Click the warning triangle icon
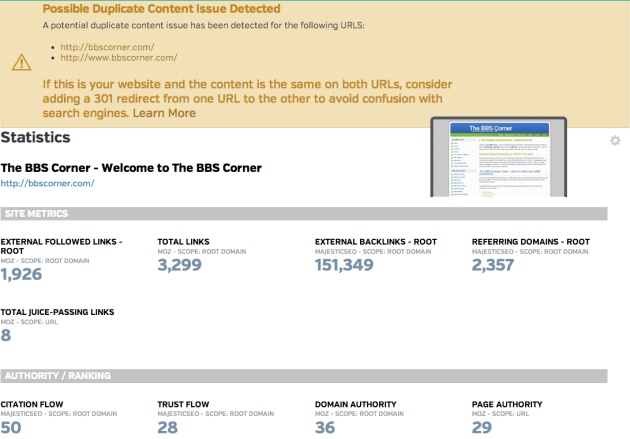This screenshot has height=439, width=630. coord(22,62)
